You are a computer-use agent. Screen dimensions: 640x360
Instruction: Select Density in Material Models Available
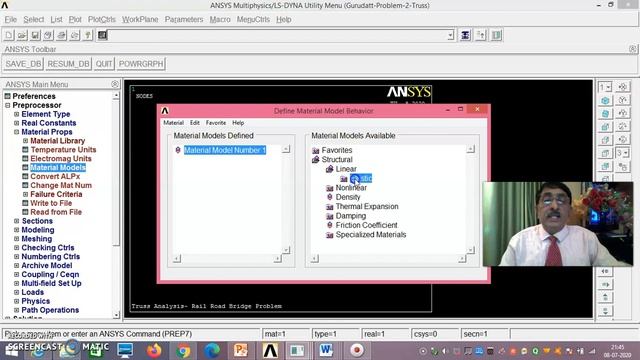[x=348, y=197]
